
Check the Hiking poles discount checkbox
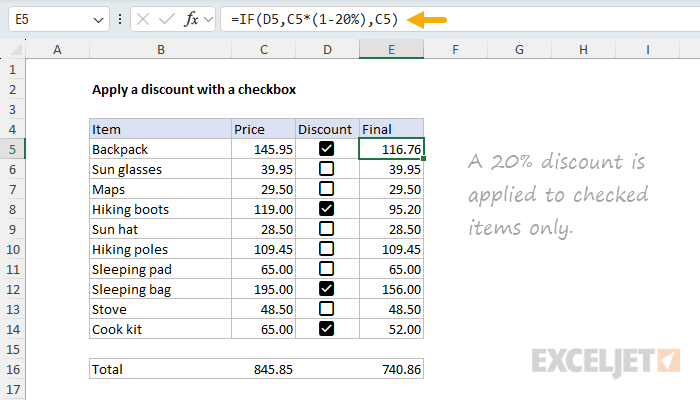(x=326, y=249)
